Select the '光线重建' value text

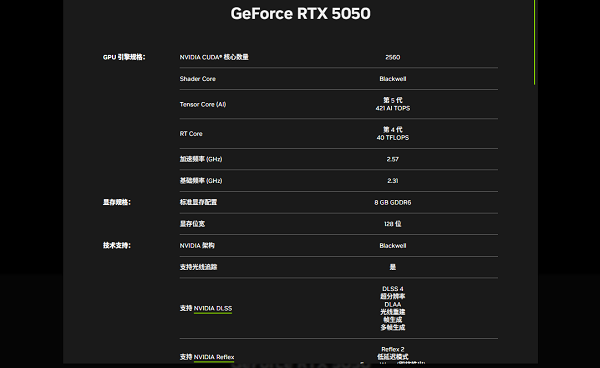click(393, 312)
